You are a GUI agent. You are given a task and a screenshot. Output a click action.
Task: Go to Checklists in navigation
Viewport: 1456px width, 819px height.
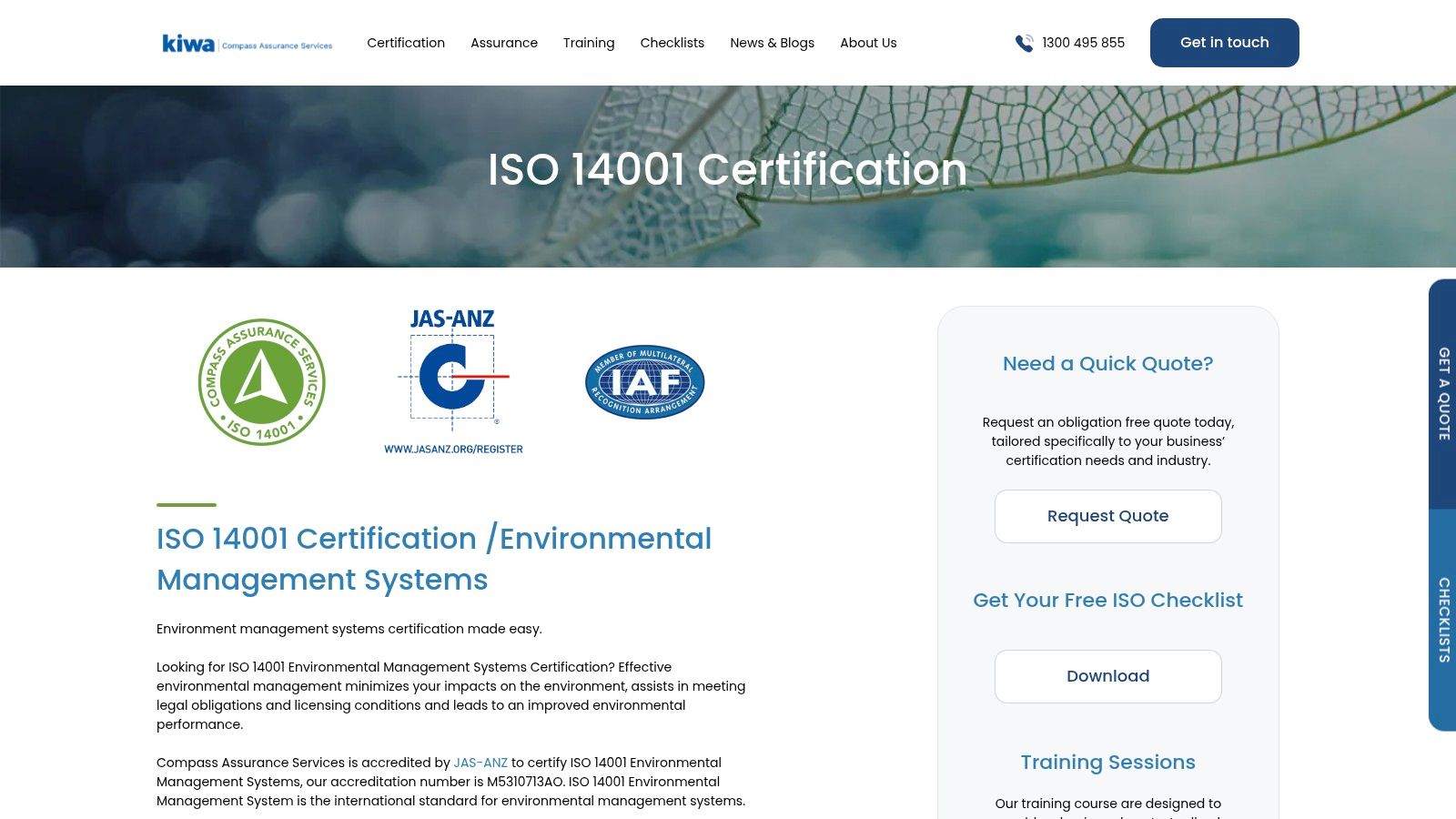(672, 43)
